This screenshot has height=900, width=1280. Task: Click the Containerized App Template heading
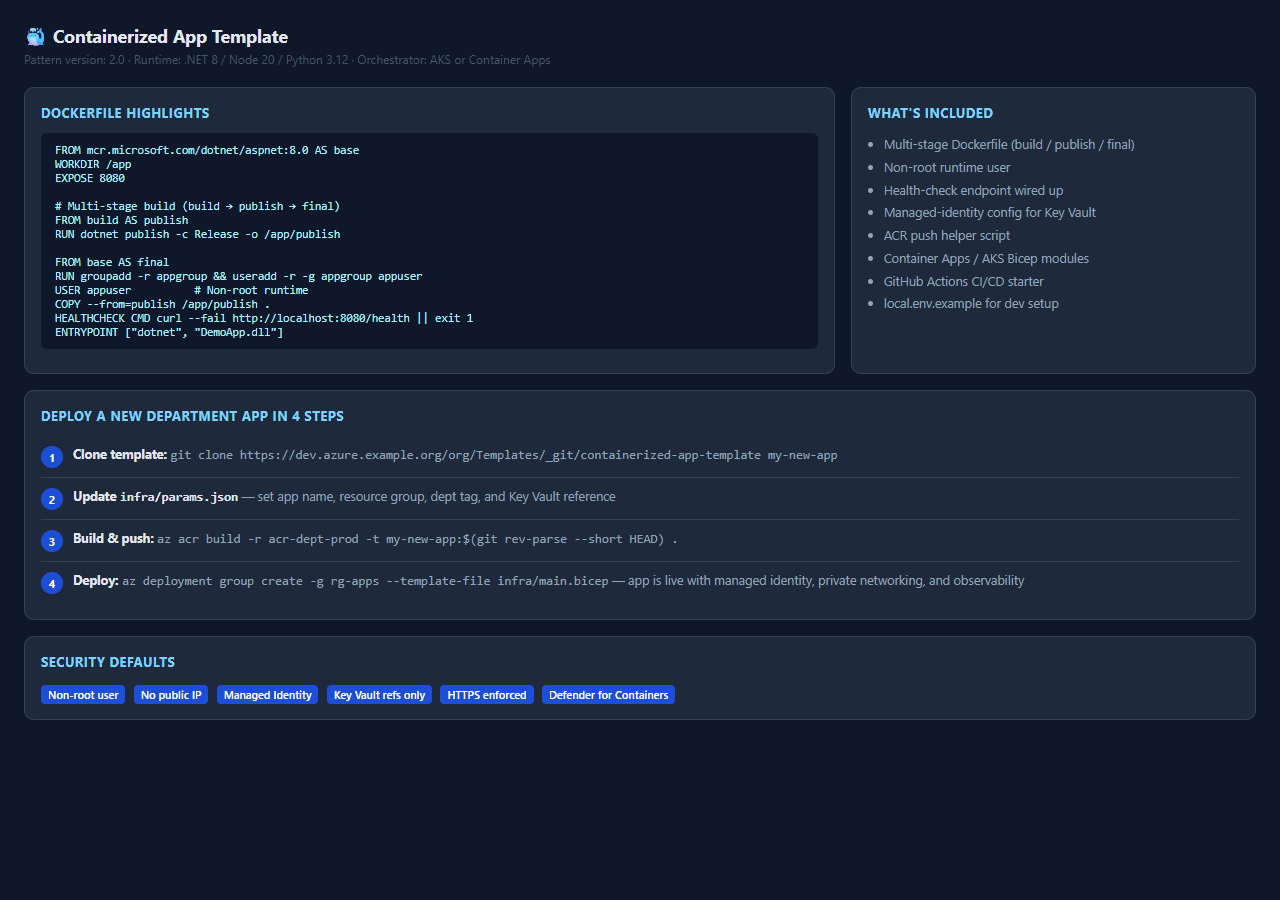point(170,37)
